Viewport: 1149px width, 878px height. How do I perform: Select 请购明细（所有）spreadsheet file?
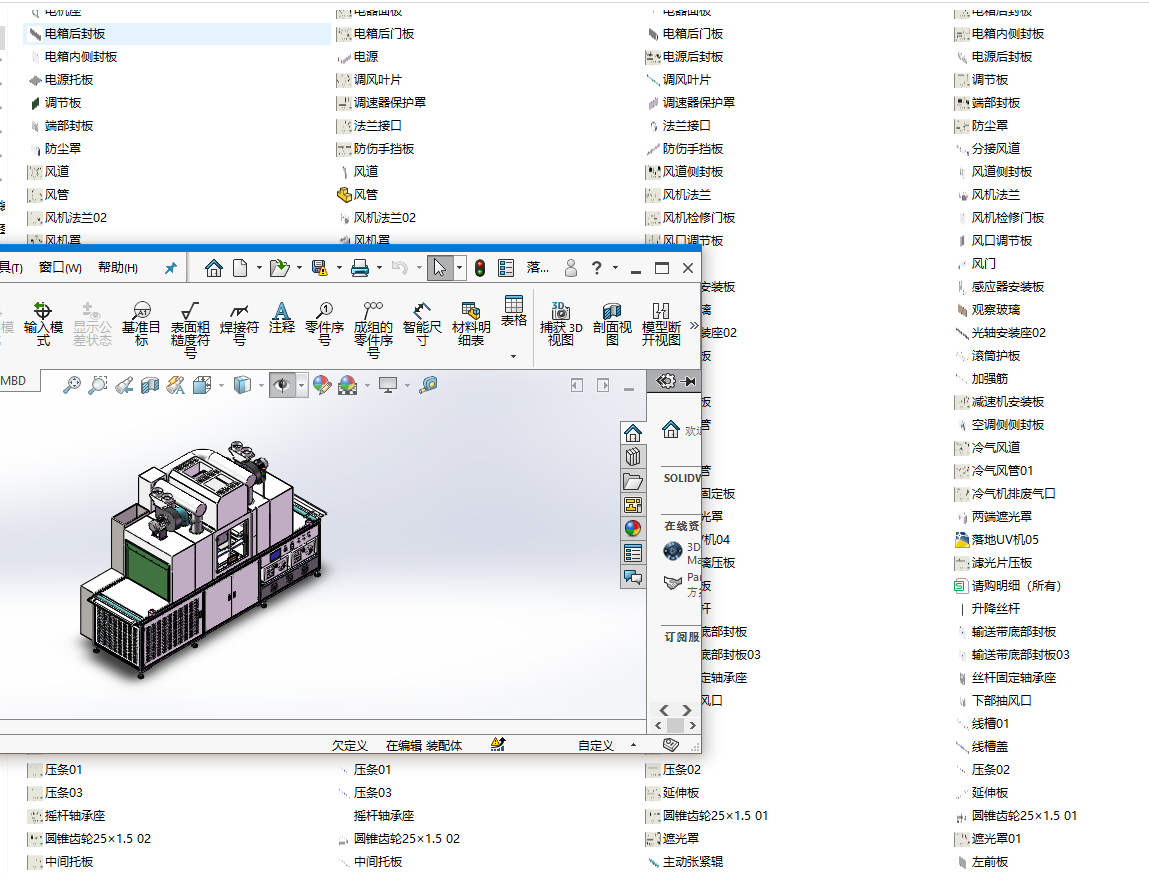[1007, 586]
